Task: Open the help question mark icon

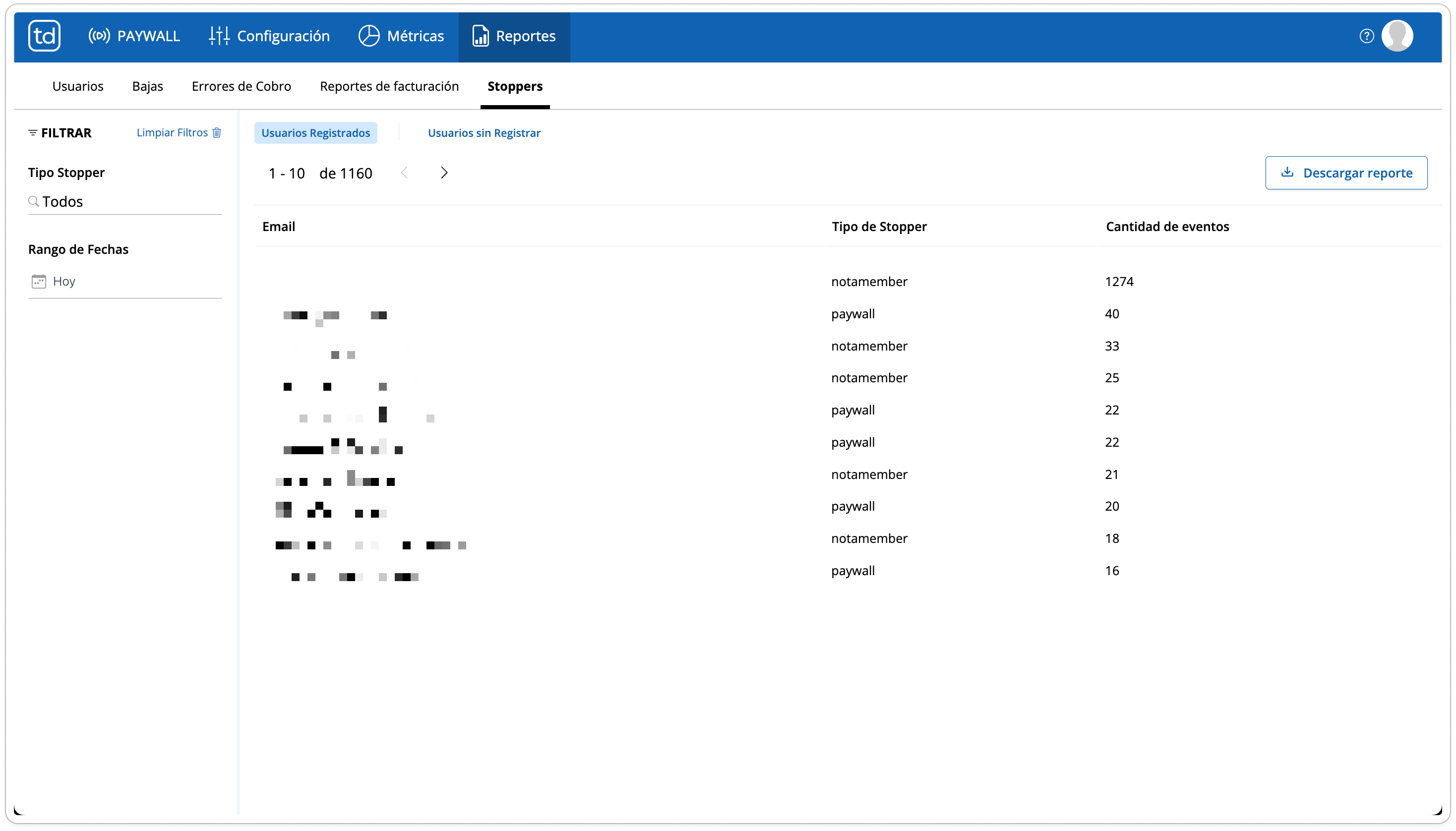Action: 1366,36
